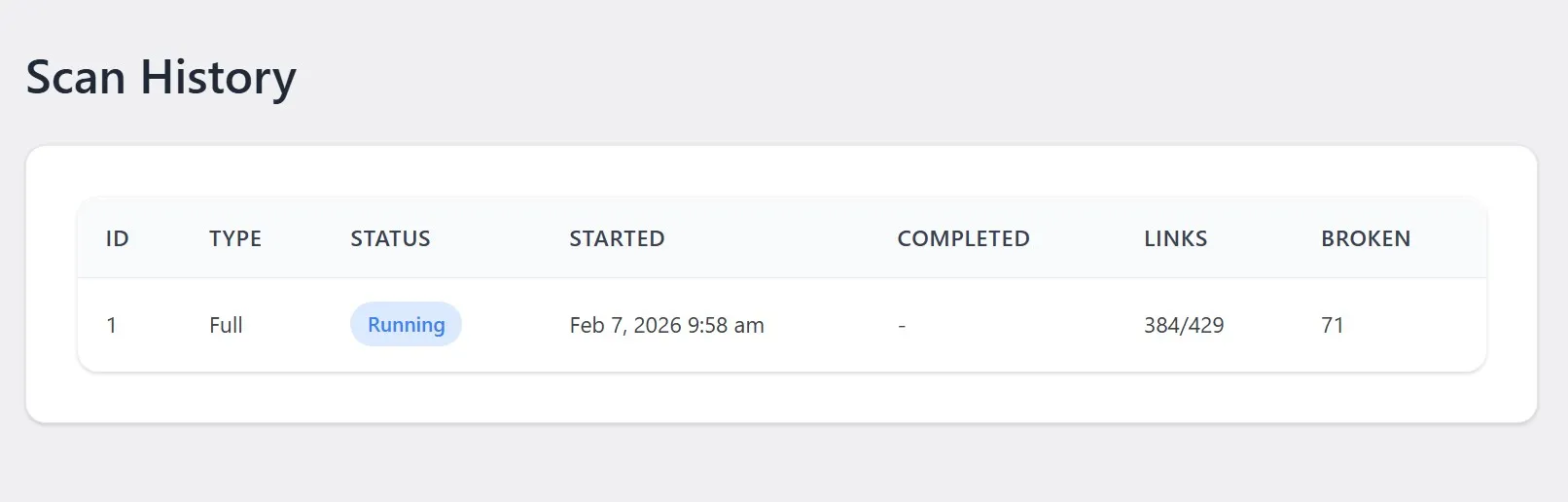Sort by the ID column header

coord(117,238)
